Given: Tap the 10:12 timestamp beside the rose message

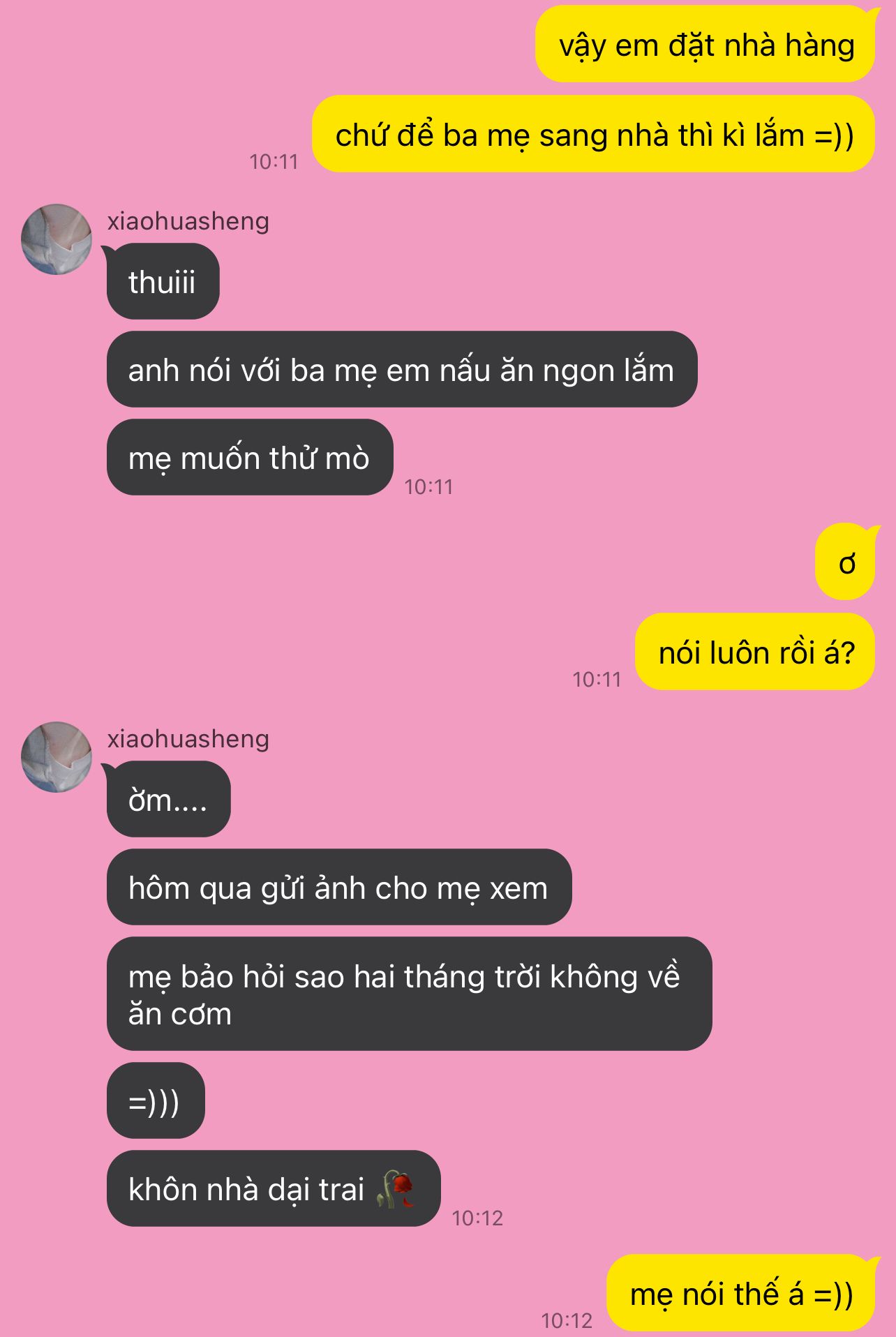Looking at the screenshot, I should coord(477,1218).
